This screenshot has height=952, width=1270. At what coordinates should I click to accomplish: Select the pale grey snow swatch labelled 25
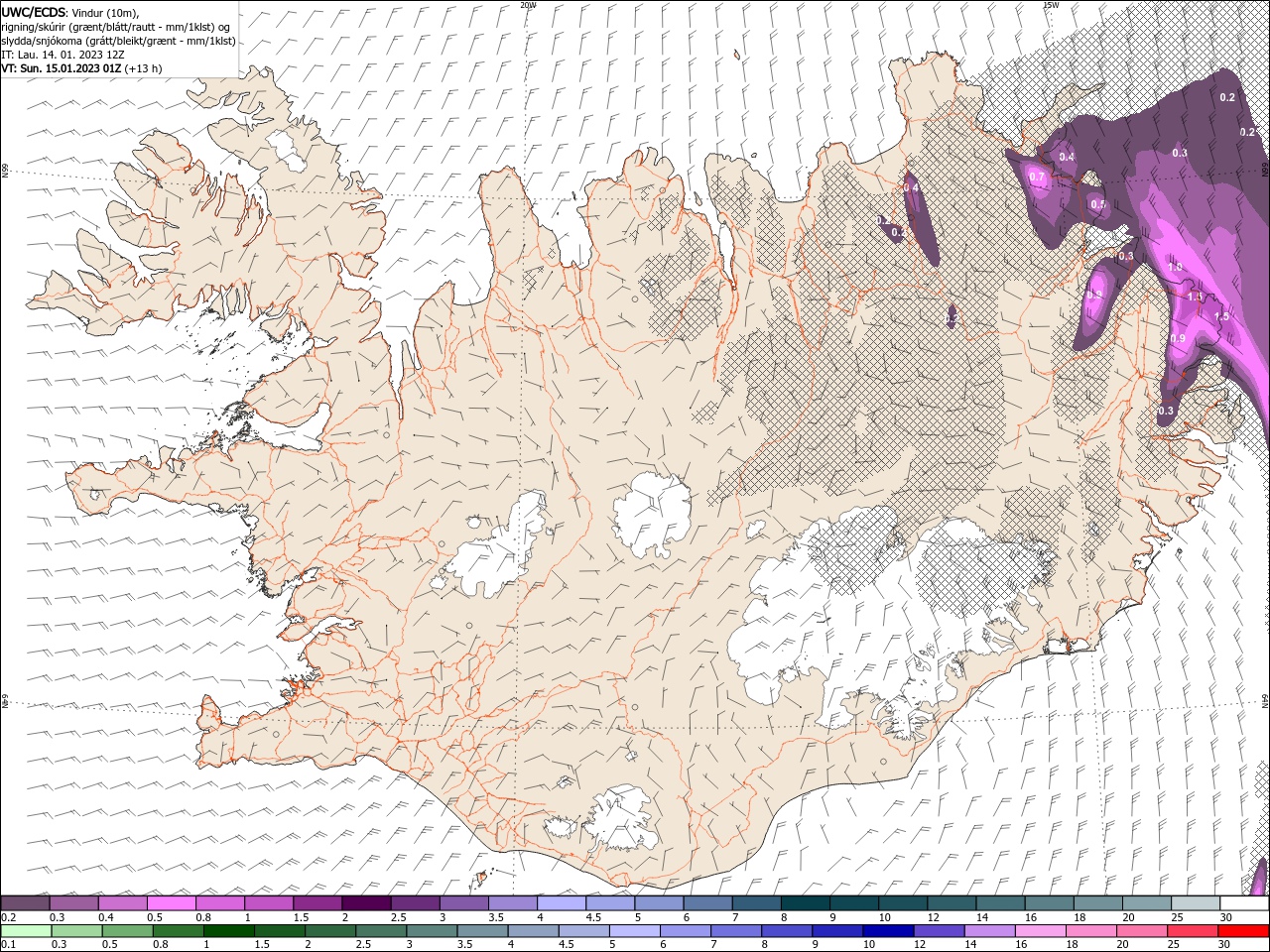pyautogui.click(x=1197, y=903)
